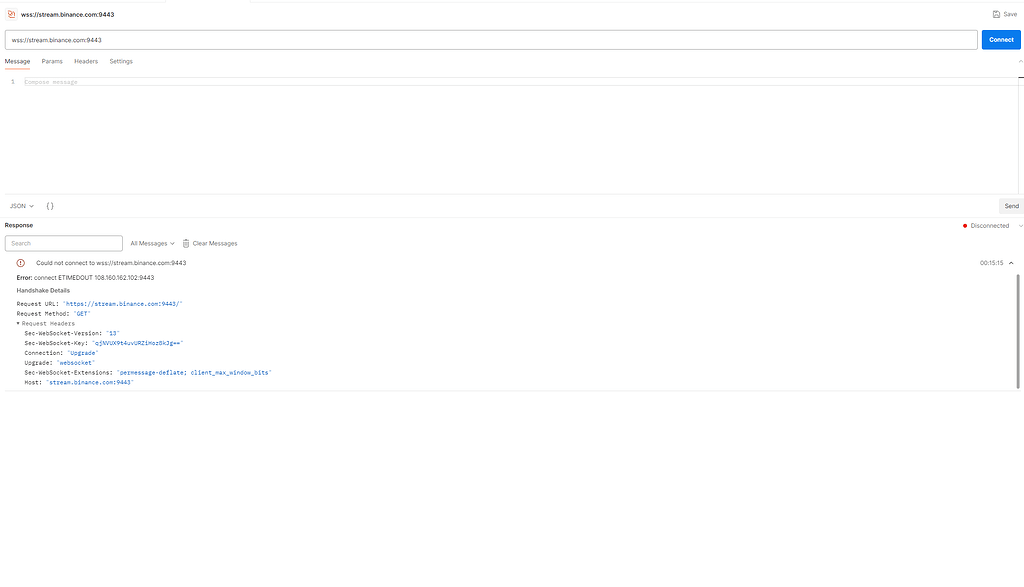Click the beautify braces icon
Viewport: 1024px width, 587px height.
(50, 206)
